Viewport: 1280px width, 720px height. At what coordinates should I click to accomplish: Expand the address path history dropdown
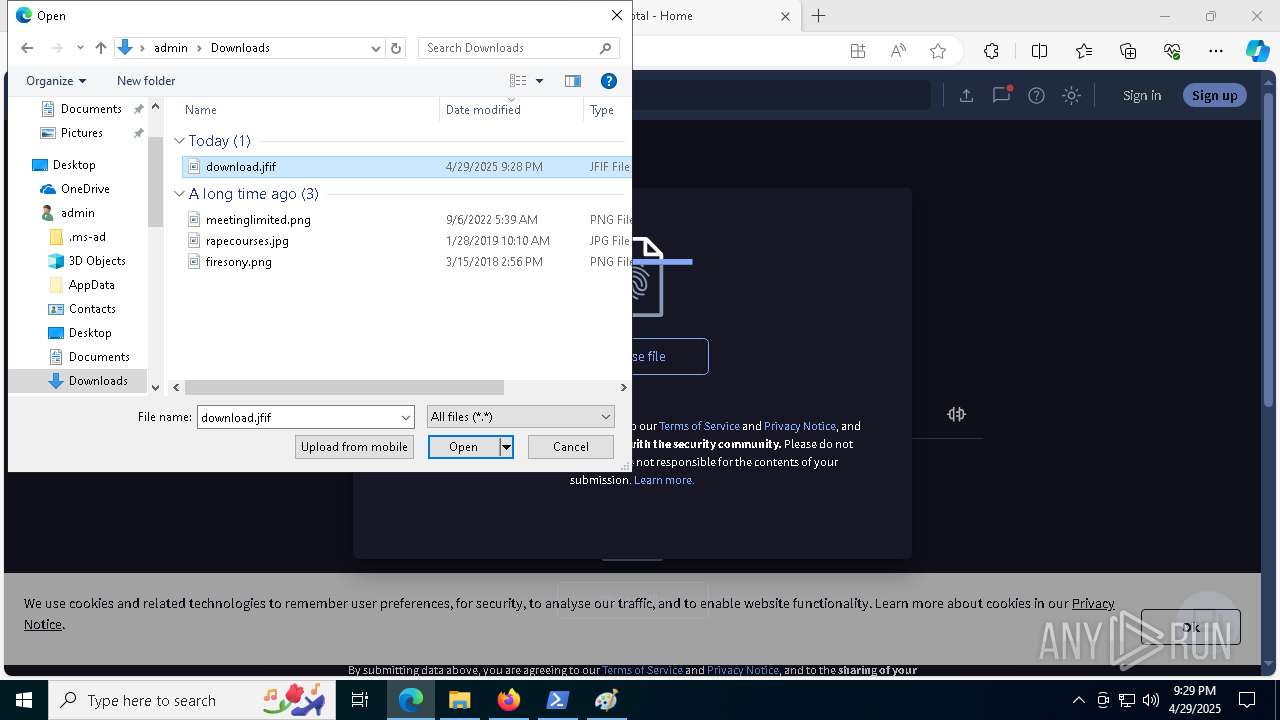point(376,48)
